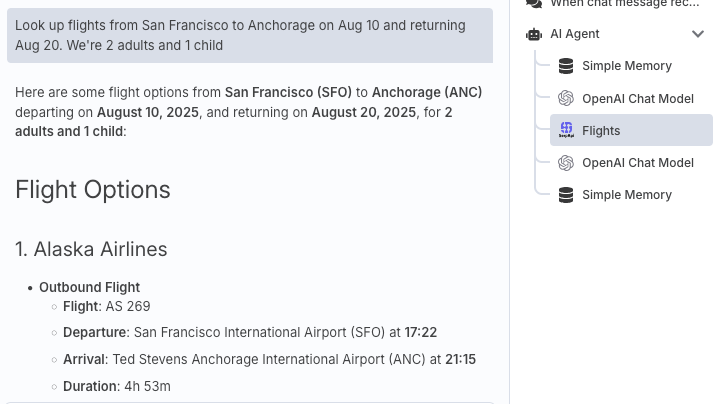This screenshot has width=716, height=404.
Task: Click the Flights node icon
Action: pyautogui.click(x=566, y=130)
